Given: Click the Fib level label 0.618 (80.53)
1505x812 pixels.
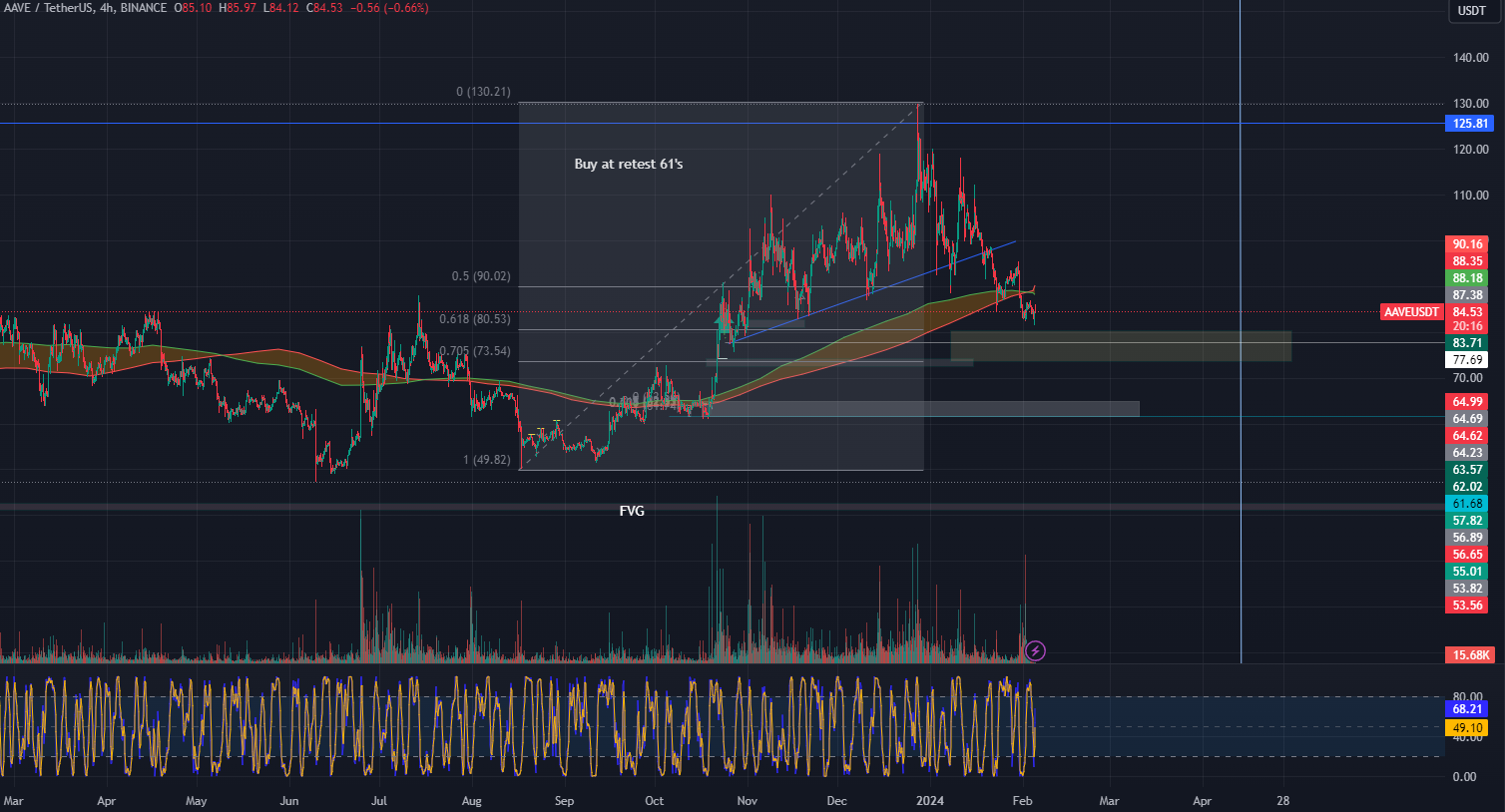Looking at the screenshot, I should [x=475, y=320].
